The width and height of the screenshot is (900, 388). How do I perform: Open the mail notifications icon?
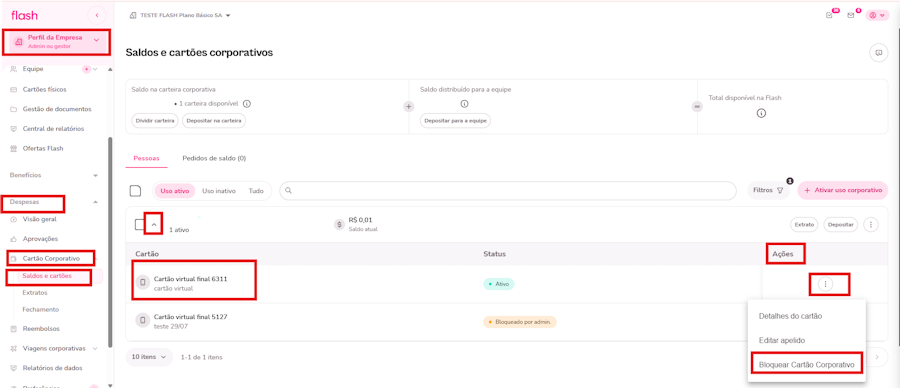pyautogui.click(x=851, y=15)
